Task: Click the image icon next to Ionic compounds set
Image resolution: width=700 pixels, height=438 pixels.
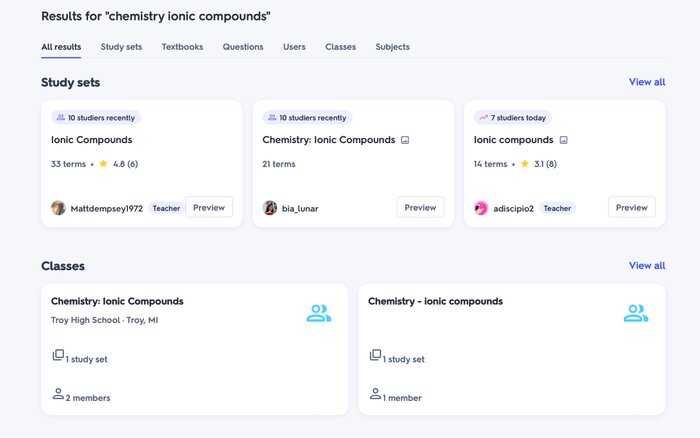Action: tap(563, 140)
